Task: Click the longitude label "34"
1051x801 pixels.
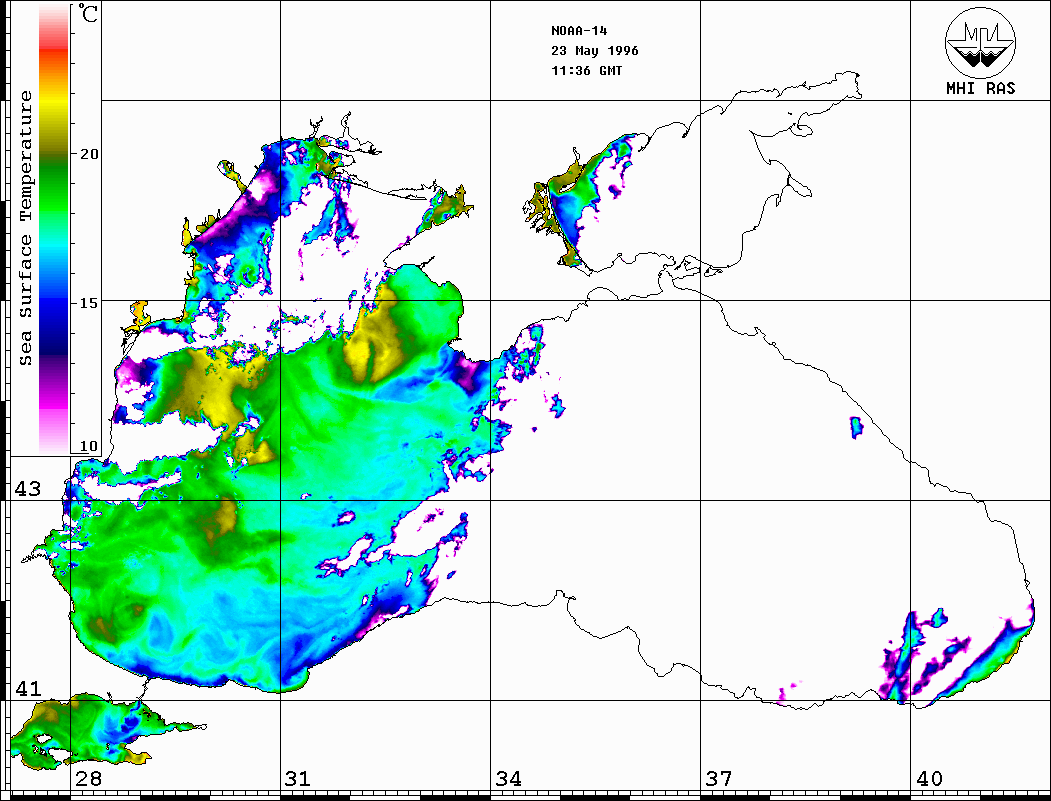Action: pos(508,779)
